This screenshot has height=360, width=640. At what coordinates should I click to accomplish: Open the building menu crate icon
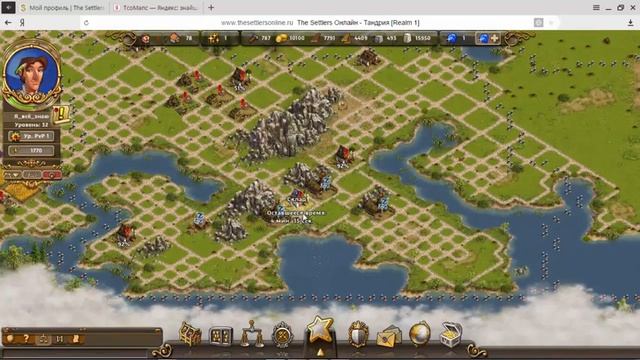point(190,334)
